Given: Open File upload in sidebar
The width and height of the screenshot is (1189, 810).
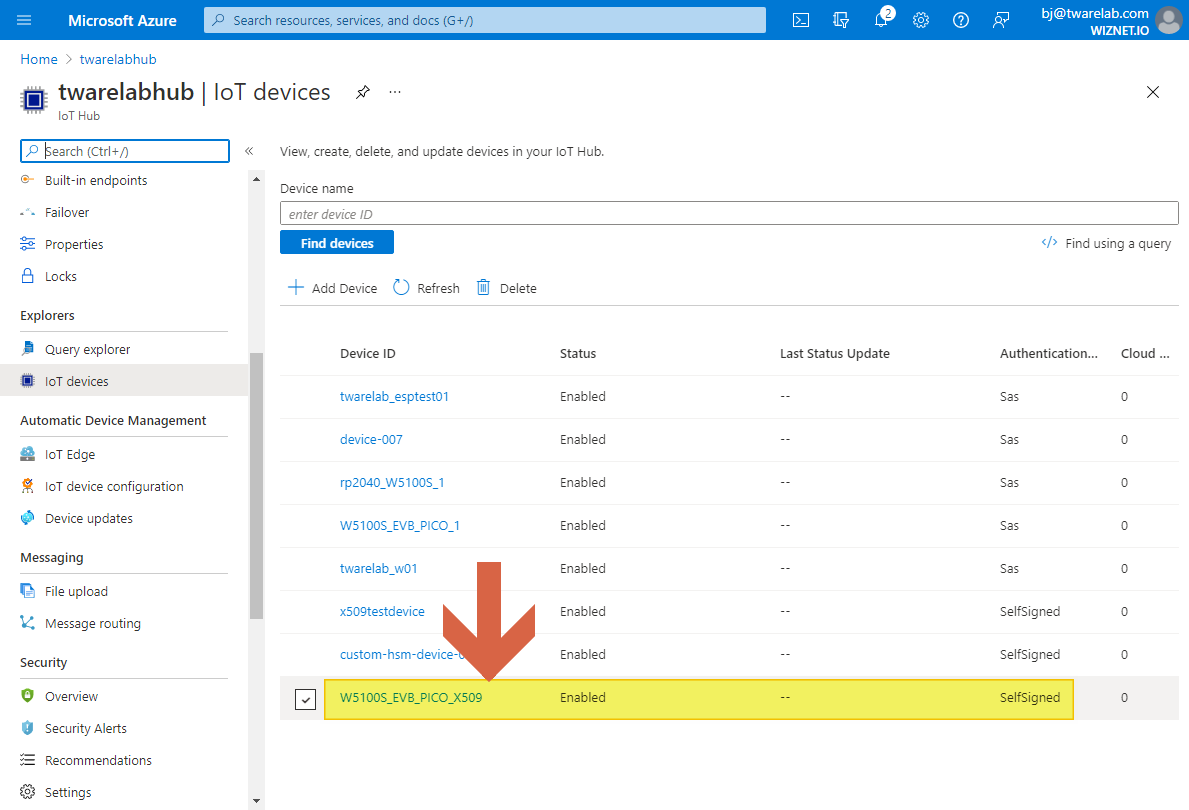Looking at the screenshot, I should pos(76,592).
